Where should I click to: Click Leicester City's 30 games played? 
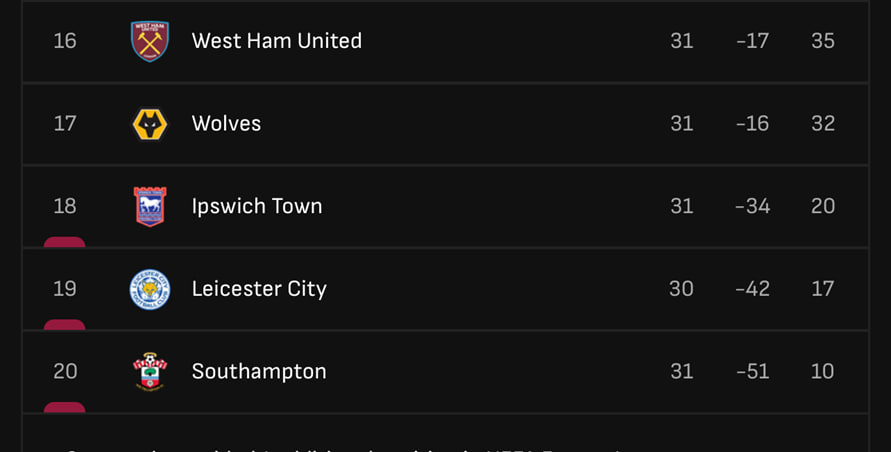681,289
